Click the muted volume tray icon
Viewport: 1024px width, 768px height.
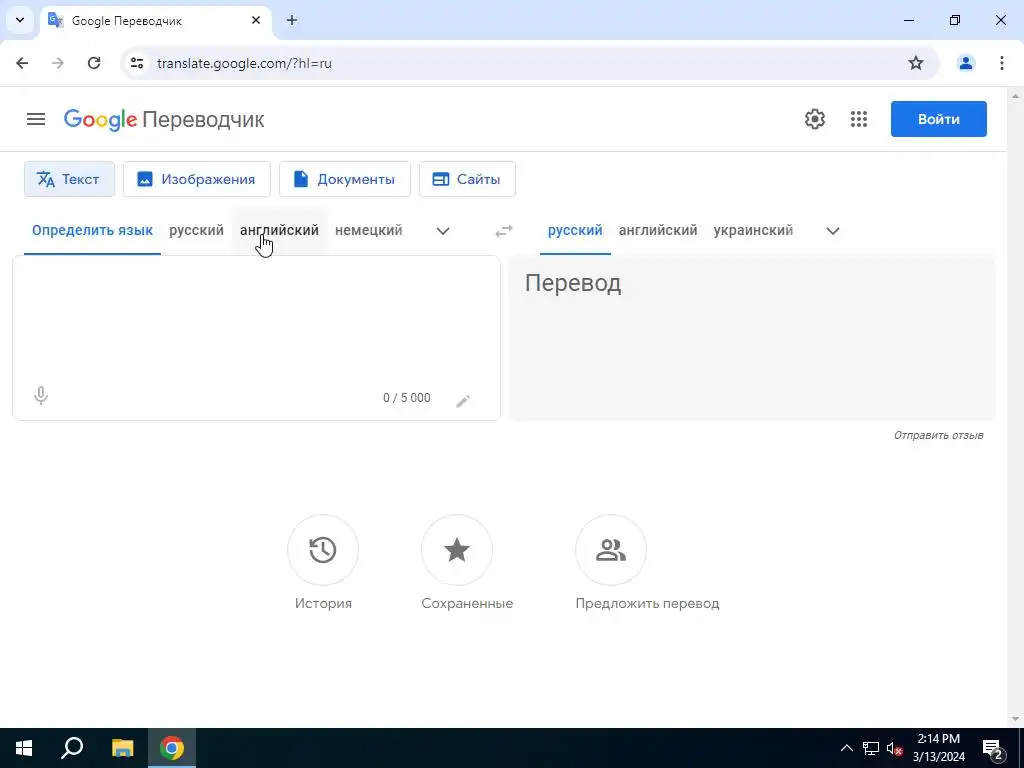pyautogui.click(x=894, y=748)
